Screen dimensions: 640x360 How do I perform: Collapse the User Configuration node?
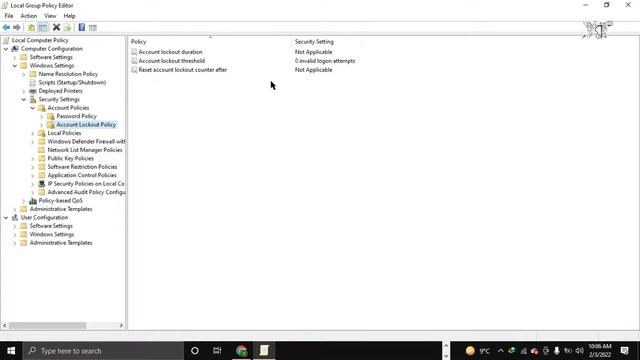coord(6,218)
